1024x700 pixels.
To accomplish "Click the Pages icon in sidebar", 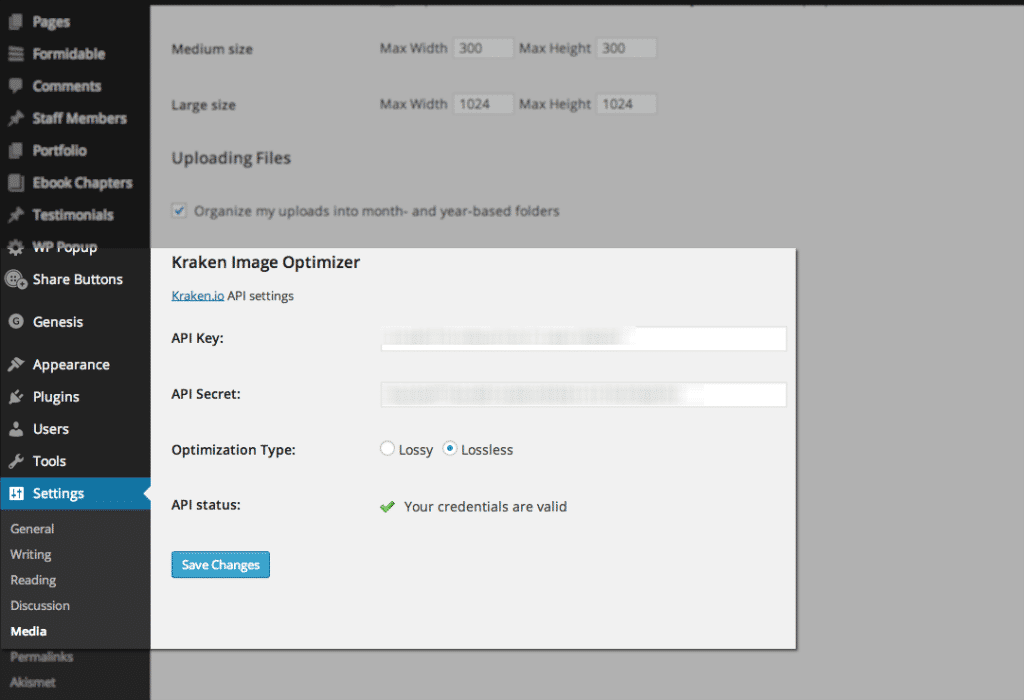I will pos(16,22).
